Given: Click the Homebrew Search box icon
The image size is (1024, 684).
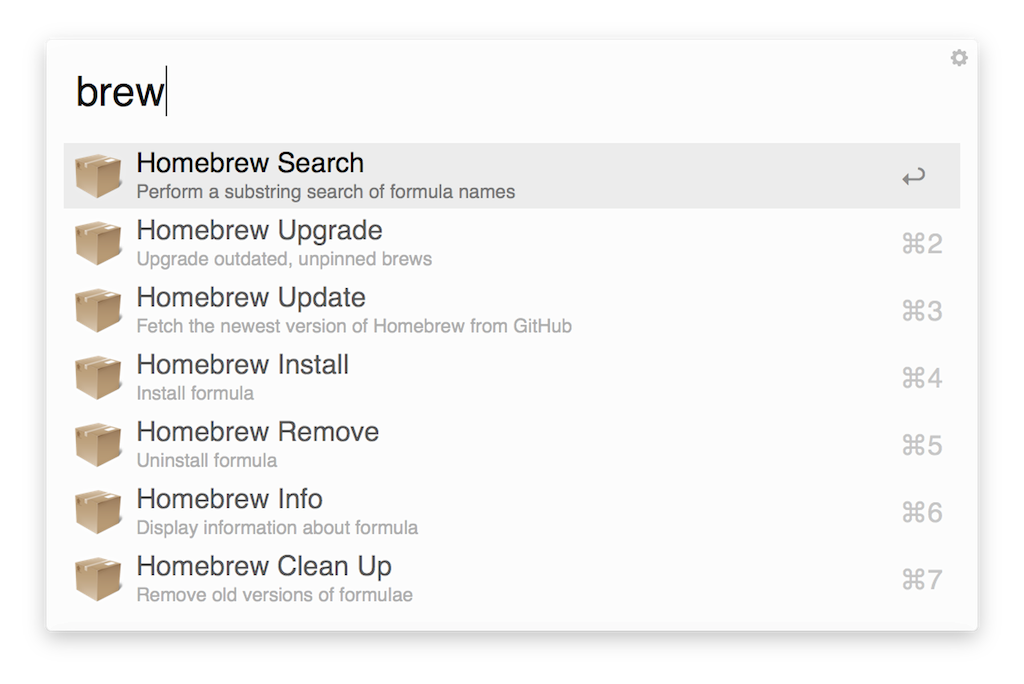Looking at the screenshot, I should pos(98,176).
